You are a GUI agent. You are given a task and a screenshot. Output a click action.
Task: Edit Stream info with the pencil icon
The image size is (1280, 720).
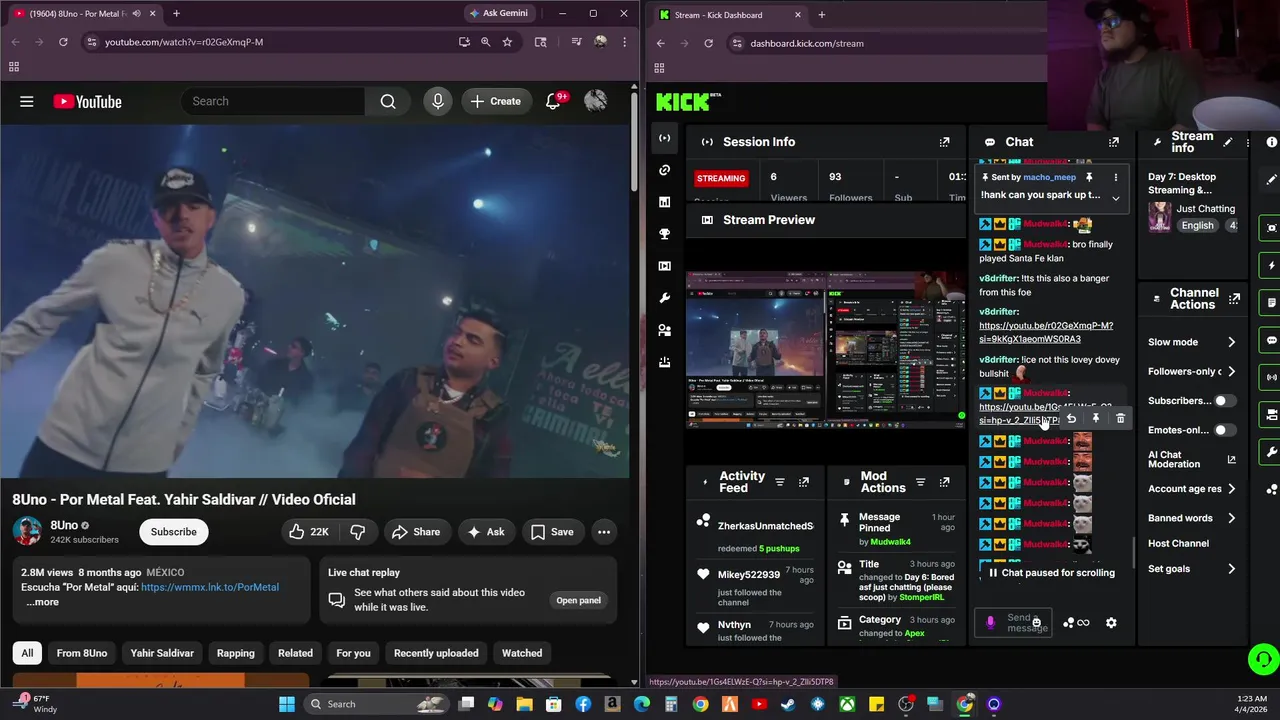pyautogui.click(x=1228, y=142)
